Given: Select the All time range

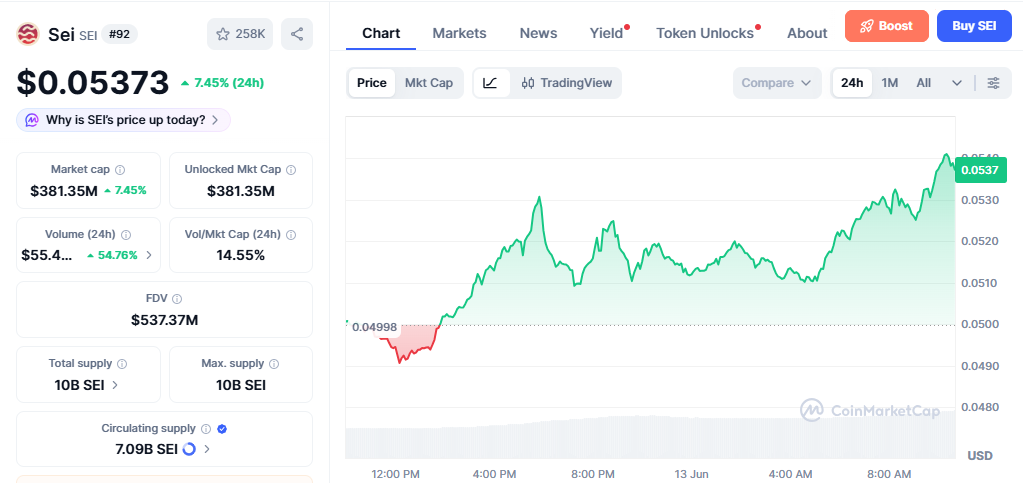Looking at the screenshot, I should [x=924, y=83].
